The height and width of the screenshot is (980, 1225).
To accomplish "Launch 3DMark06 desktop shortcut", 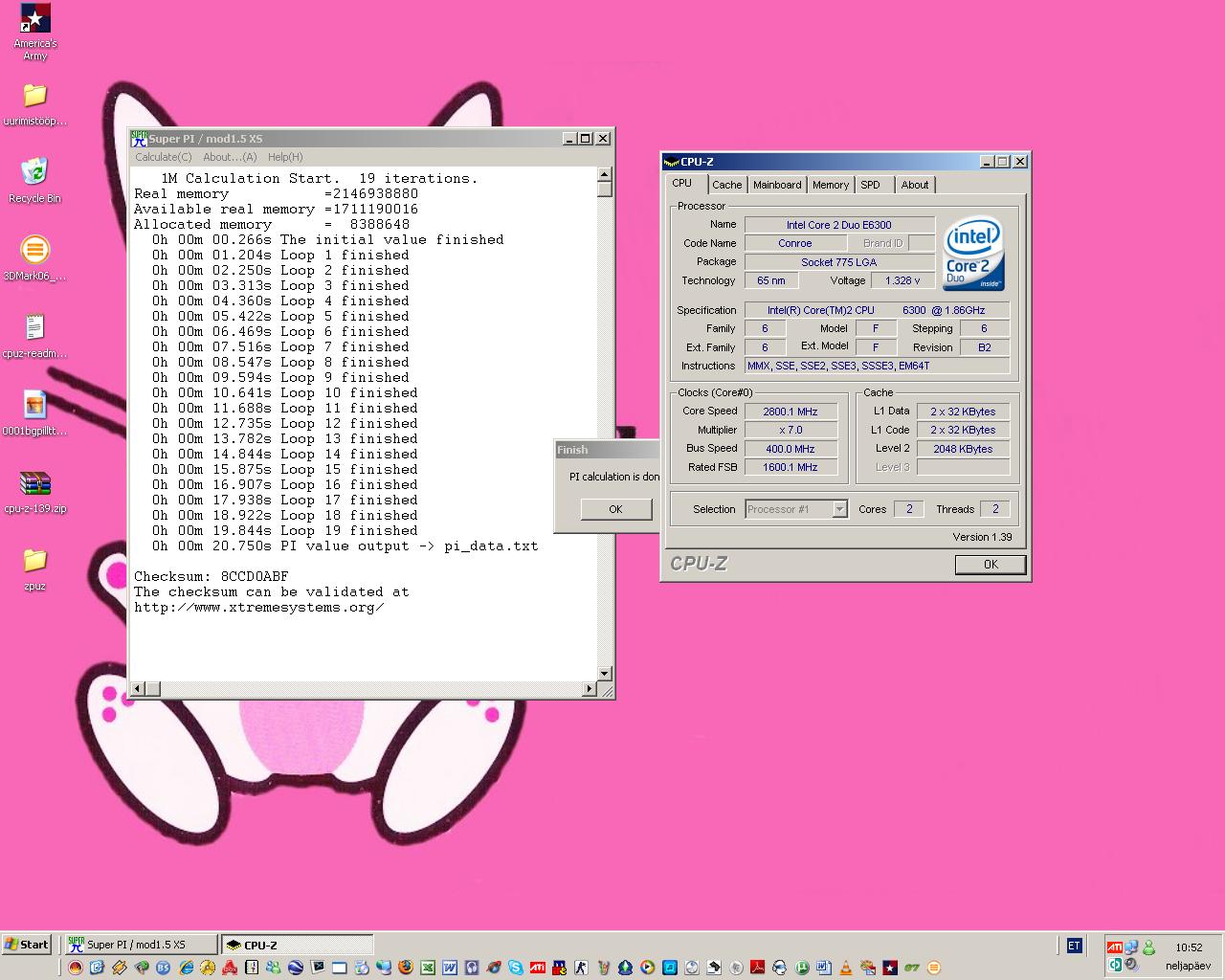I will click(x=35, y=259).
